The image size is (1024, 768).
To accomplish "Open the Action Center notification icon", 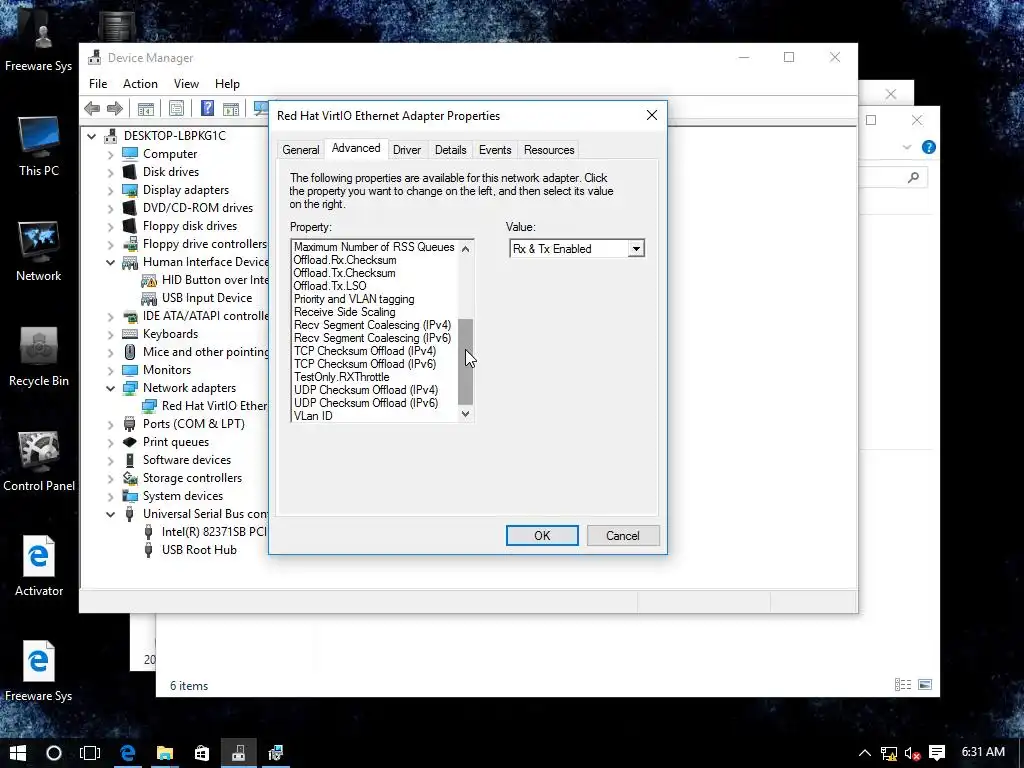I will coord(937,753).
